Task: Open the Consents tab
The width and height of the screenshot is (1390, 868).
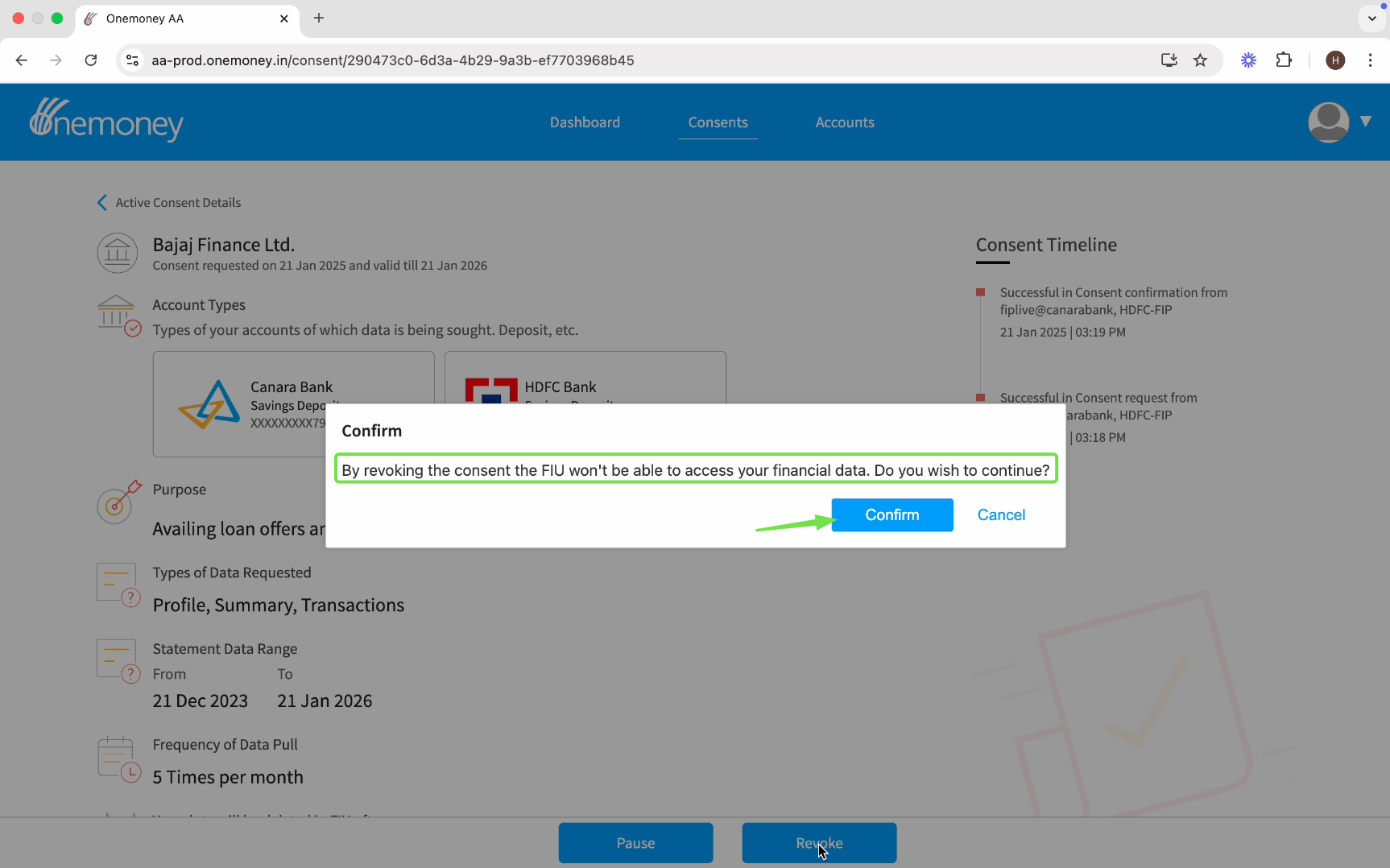Action: pyautogui.click(x=718, y=122)
